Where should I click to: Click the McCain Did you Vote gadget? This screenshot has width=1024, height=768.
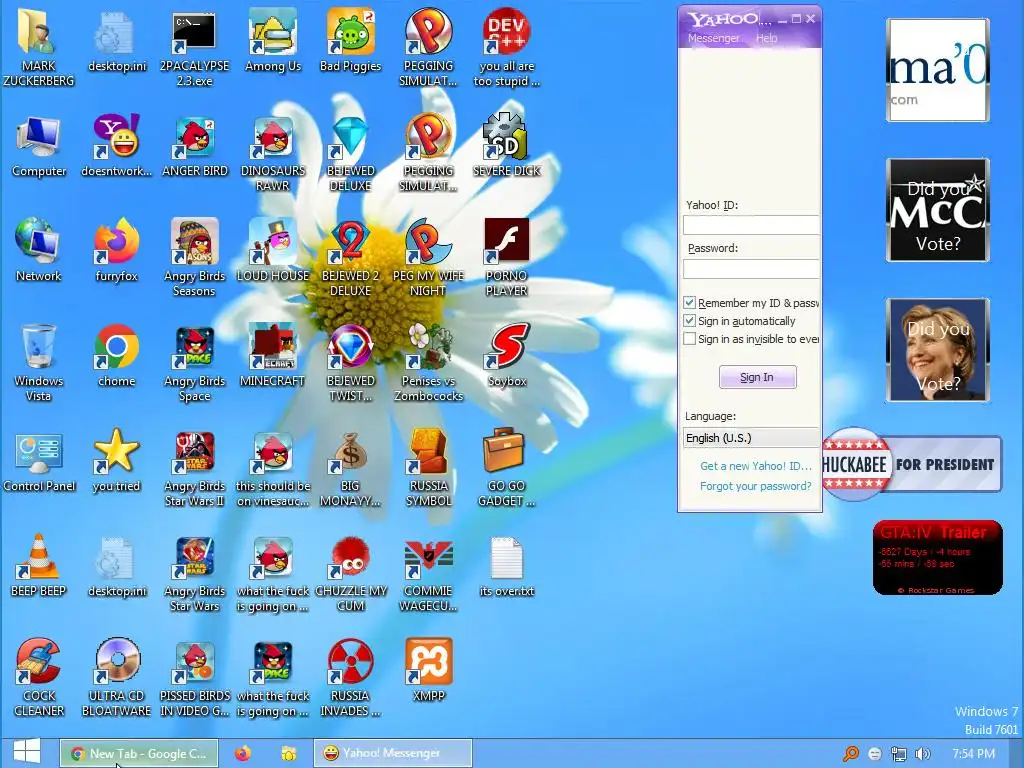938,210
